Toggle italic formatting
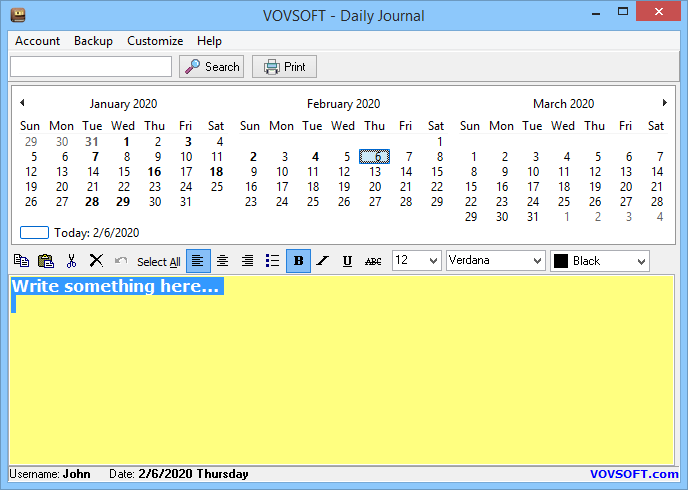The width and height of the screenshot is (688, 490). tap(323, 261)
